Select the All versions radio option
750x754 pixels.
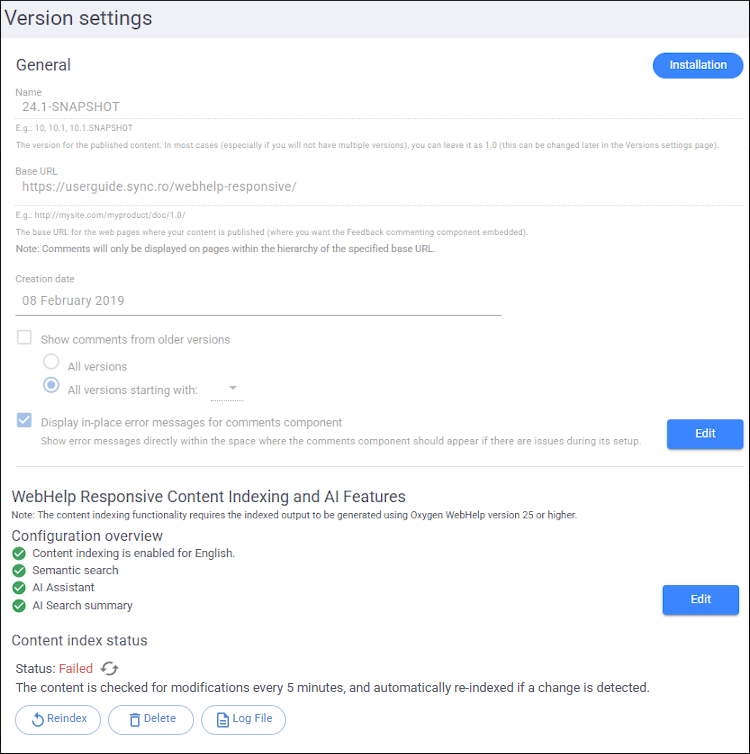(51, 363)
